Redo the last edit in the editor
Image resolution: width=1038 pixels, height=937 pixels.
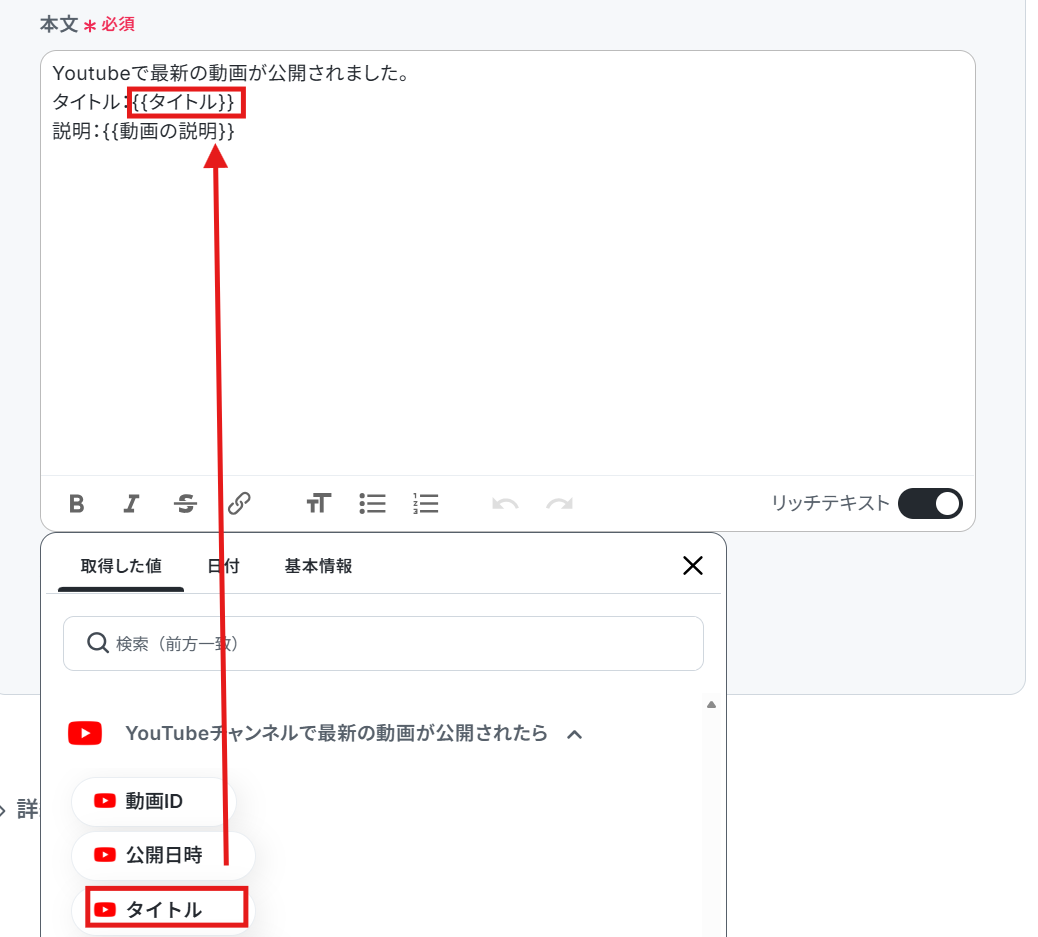(559, 505)
